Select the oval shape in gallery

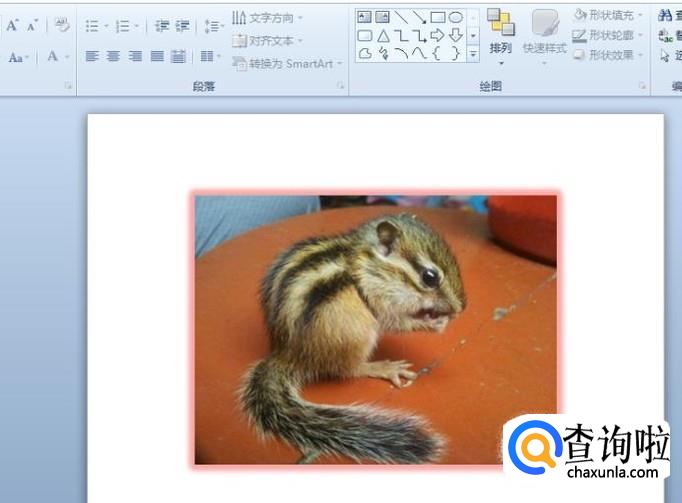455,17
